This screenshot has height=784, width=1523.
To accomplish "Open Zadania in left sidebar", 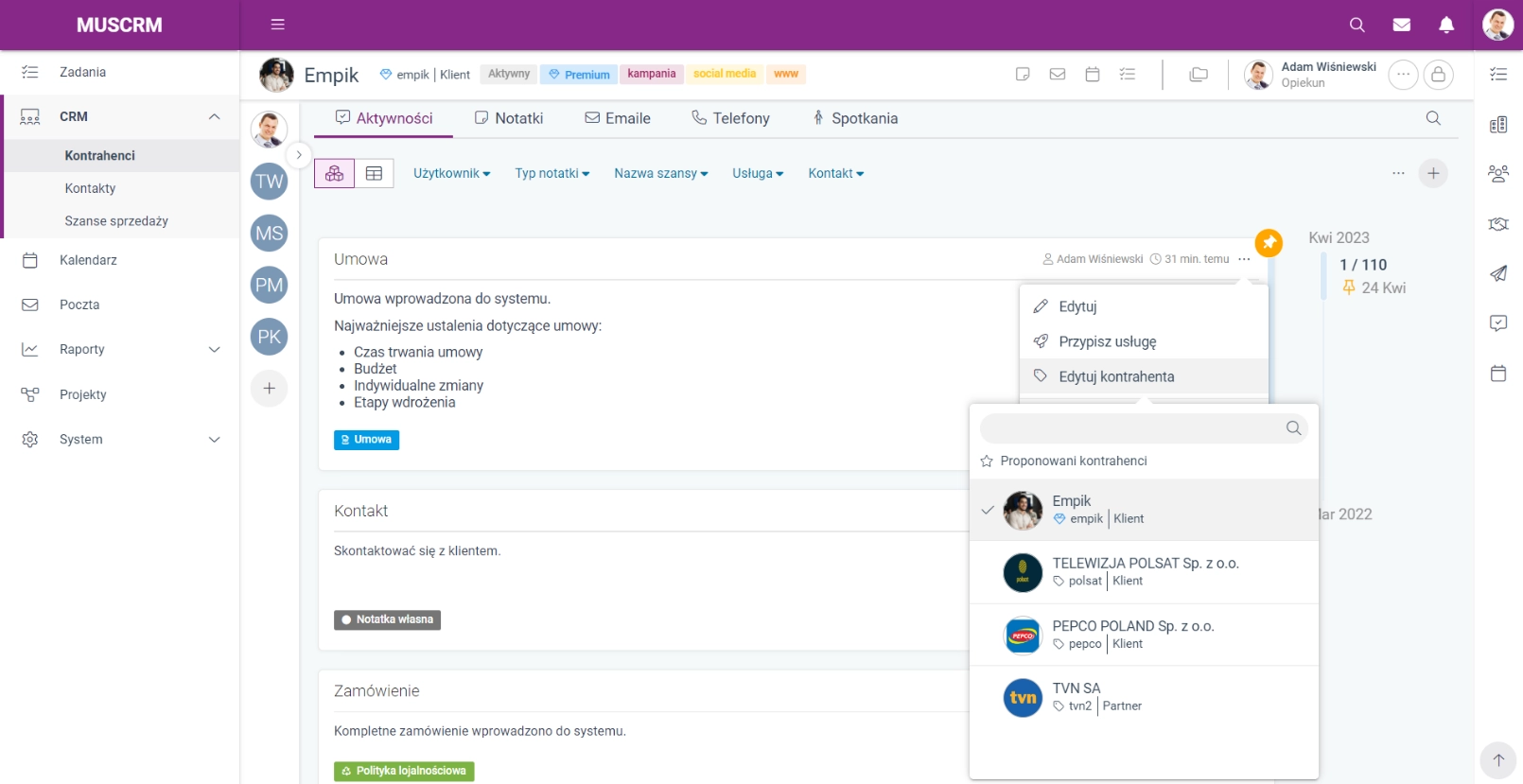I will tap(120, 72).
